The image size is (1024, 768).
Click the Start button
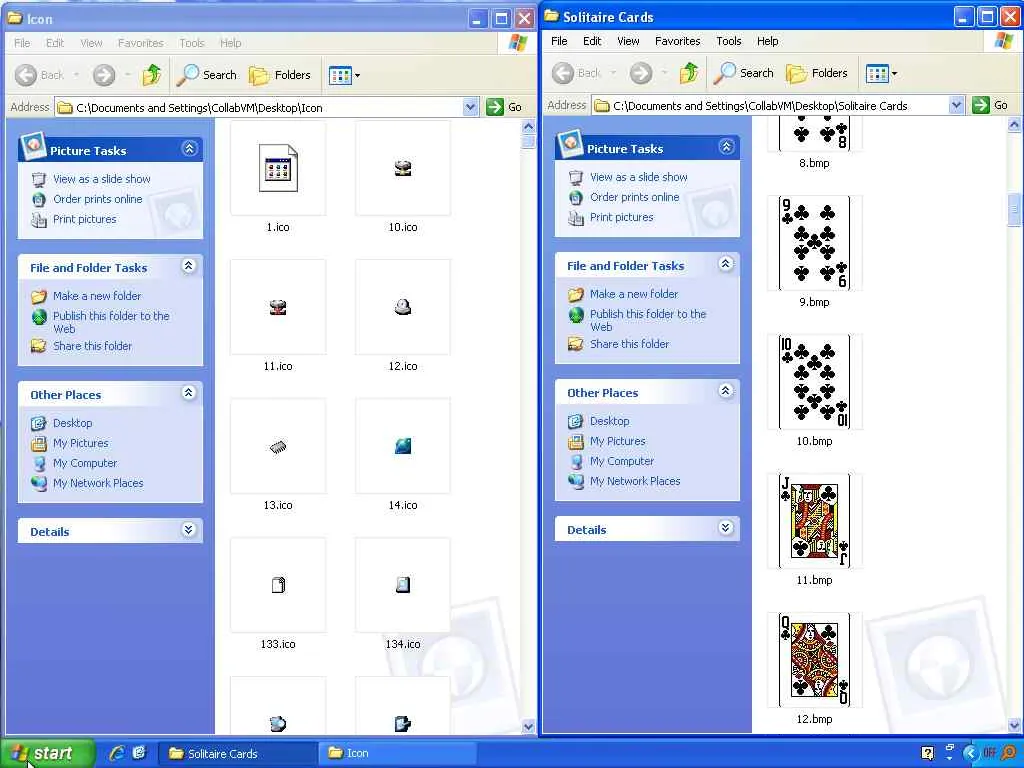[x=46, y=753]
